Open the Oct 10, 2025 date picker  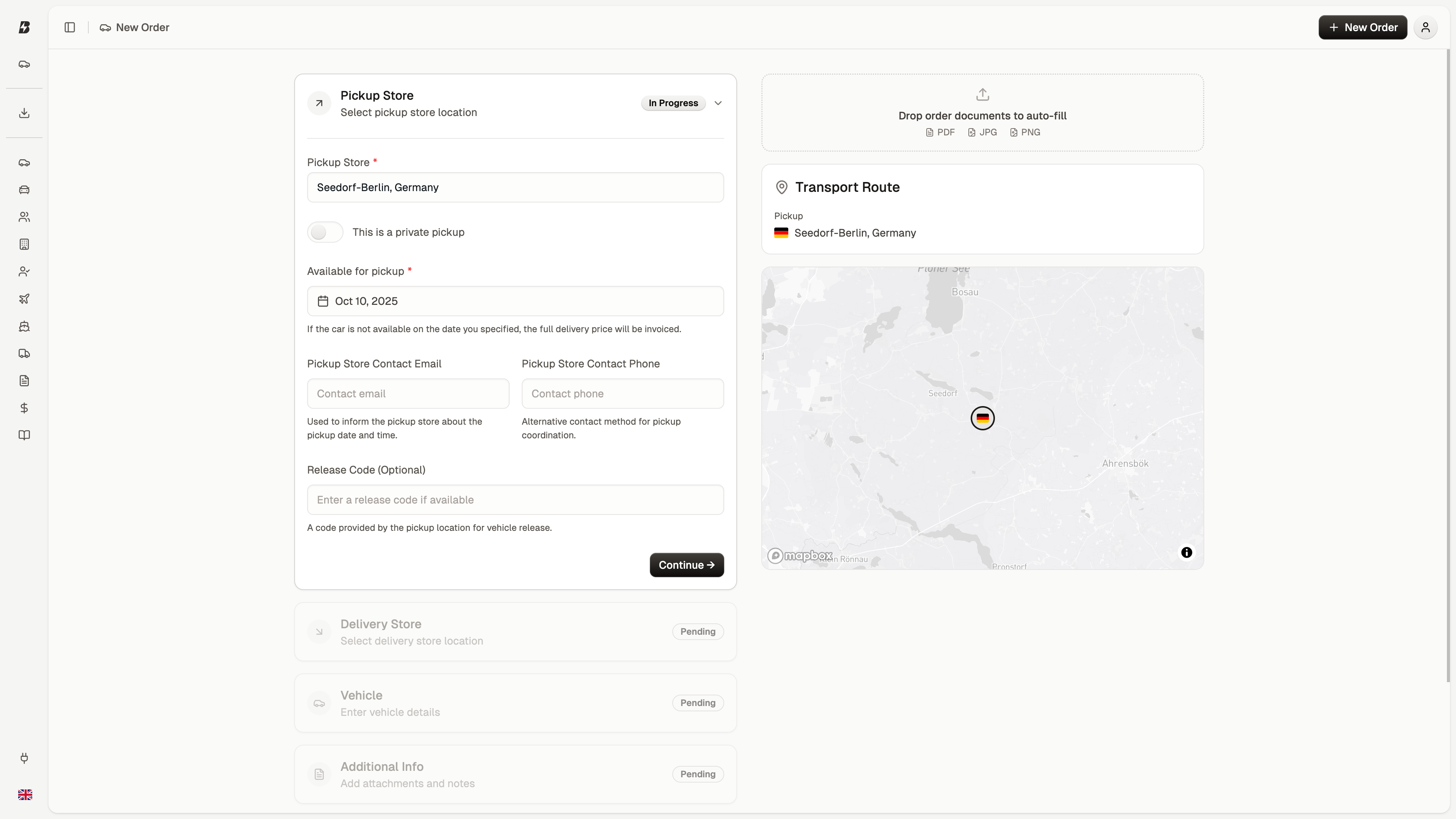pos(515,301)
